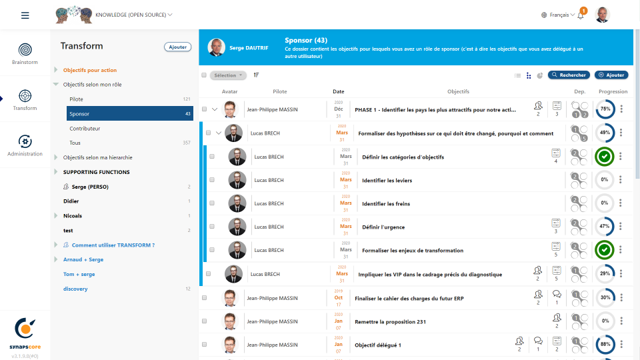Open three-dot menu for Définir l'urgence

(620, 226)
